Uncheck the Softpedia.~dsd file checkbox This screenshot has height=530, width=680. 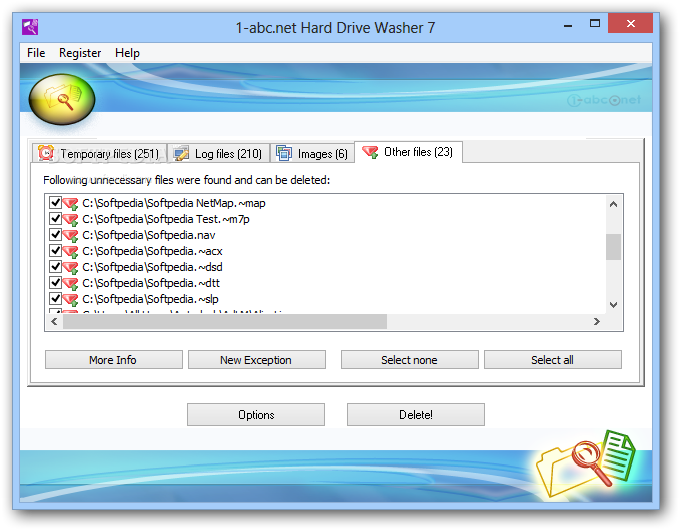point(55,267)
